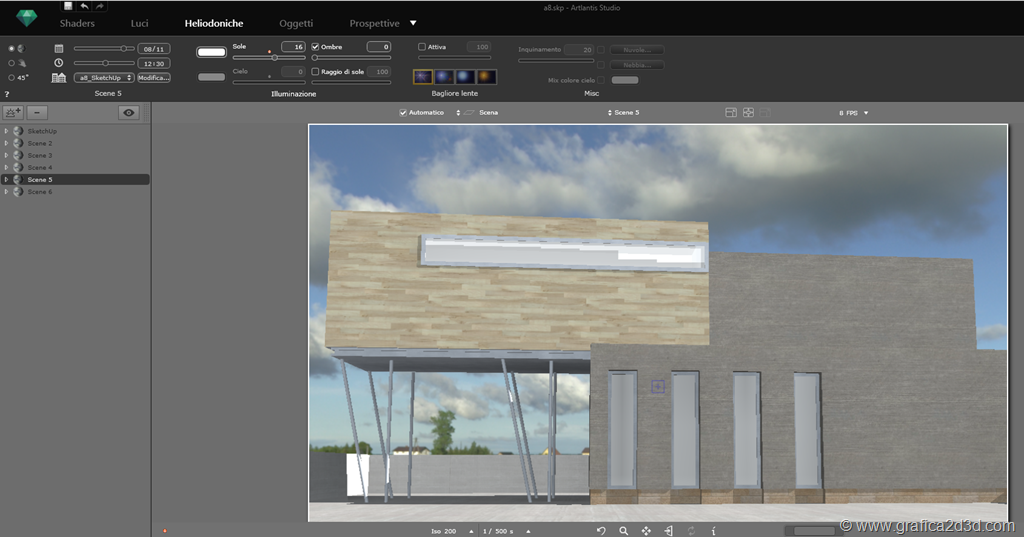
Task: Click the Artlantis green gem logo
Action: point(26,18)
